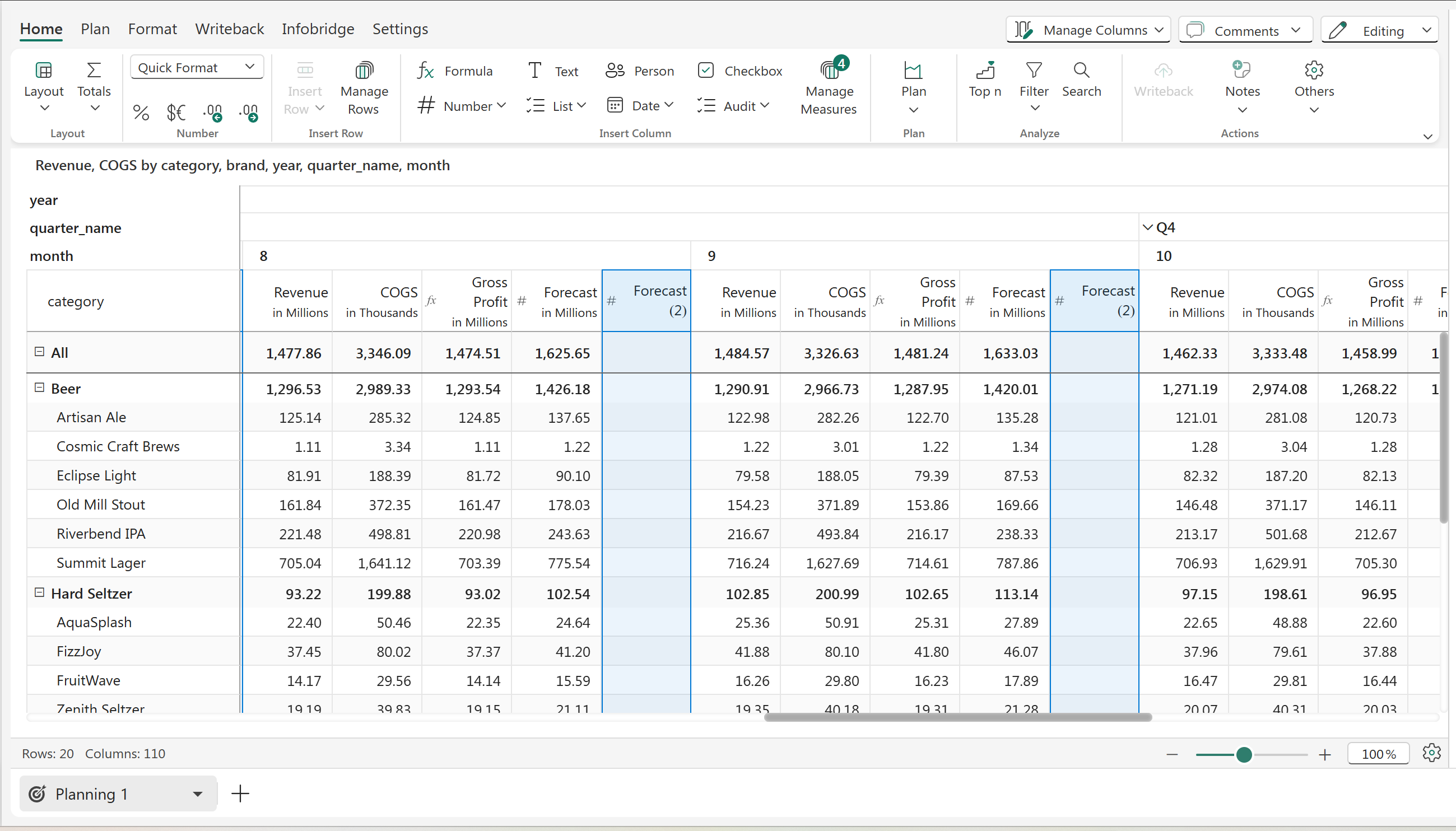Open the Quick Format dropdown

click(x=197, y=67)
